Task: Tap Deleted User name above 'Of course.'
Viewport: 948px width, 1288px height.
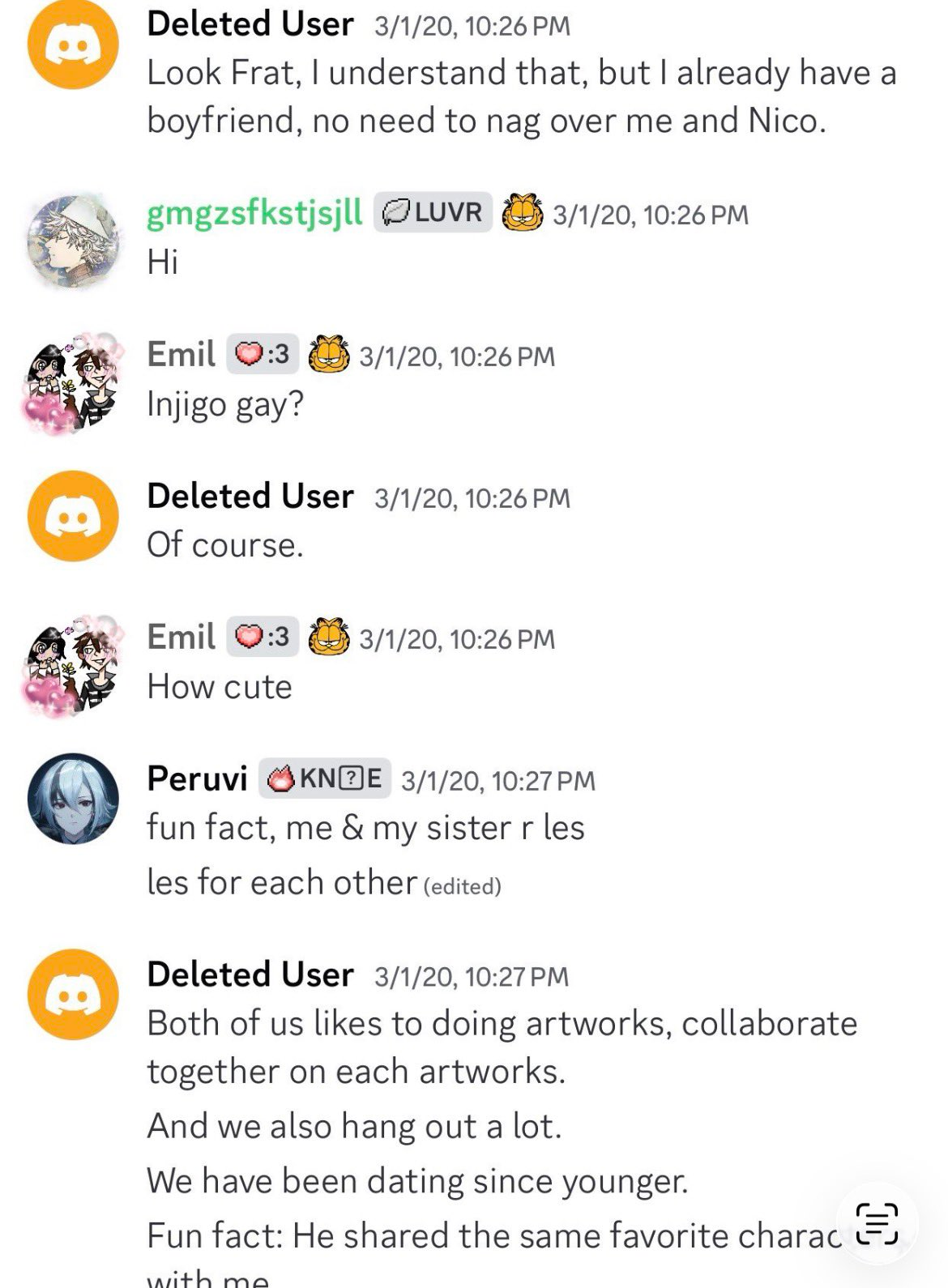Action: point(250,496)
